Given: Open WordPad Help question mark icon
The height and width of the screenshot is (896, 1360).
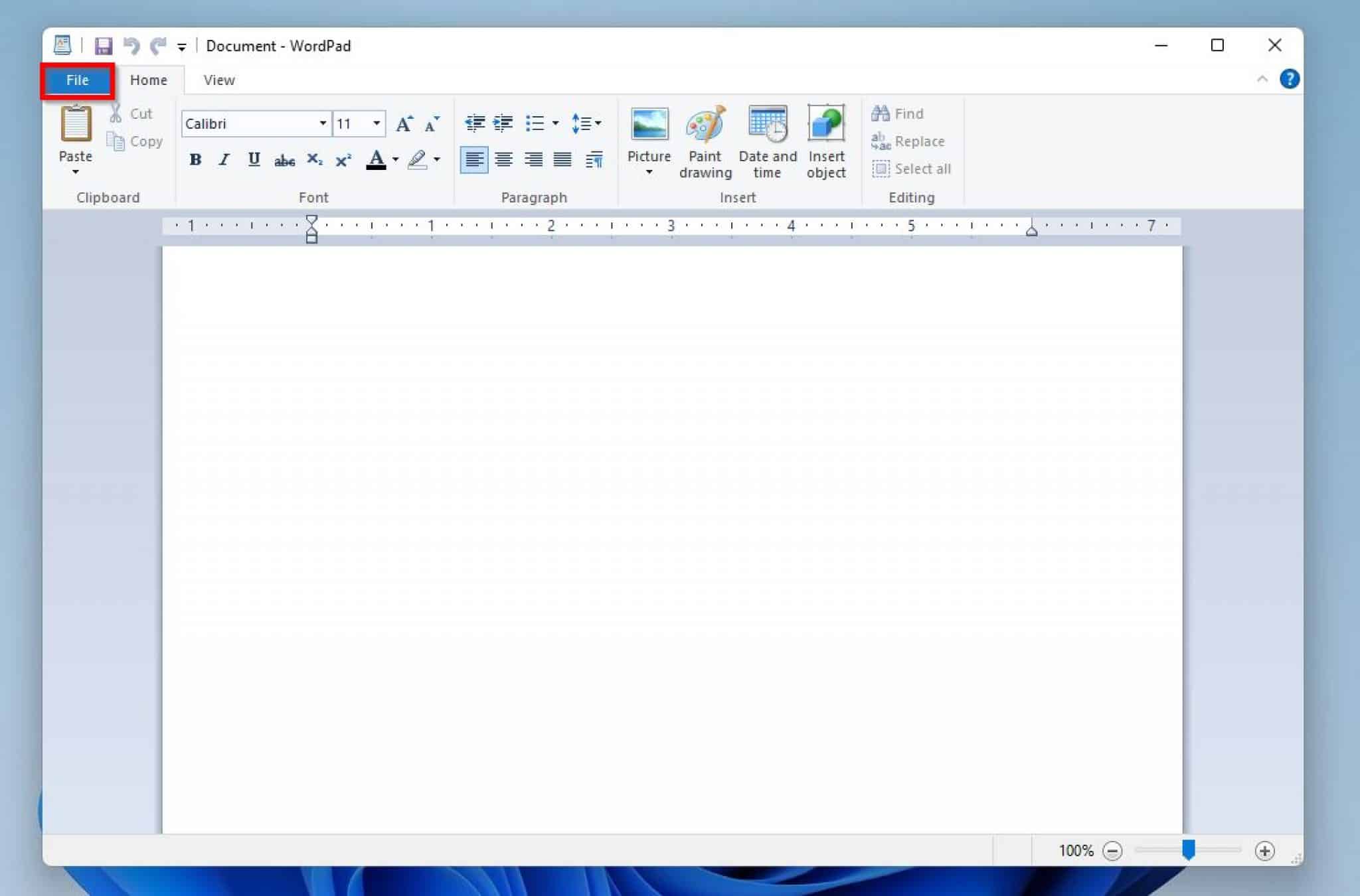Looking at the screenshot, I should [1290, 79].
